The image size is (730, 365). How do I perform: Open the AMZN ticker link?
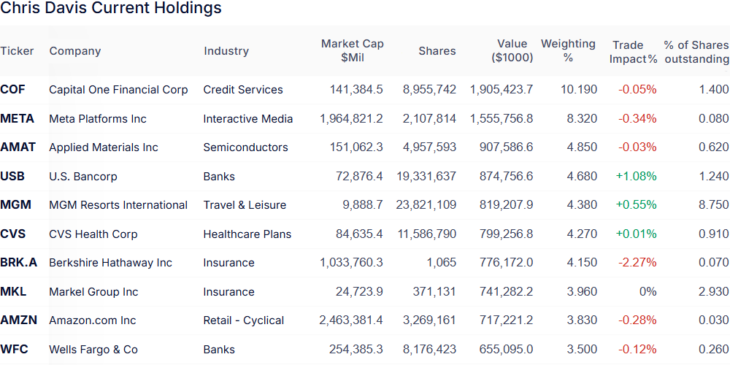point(19,320)
